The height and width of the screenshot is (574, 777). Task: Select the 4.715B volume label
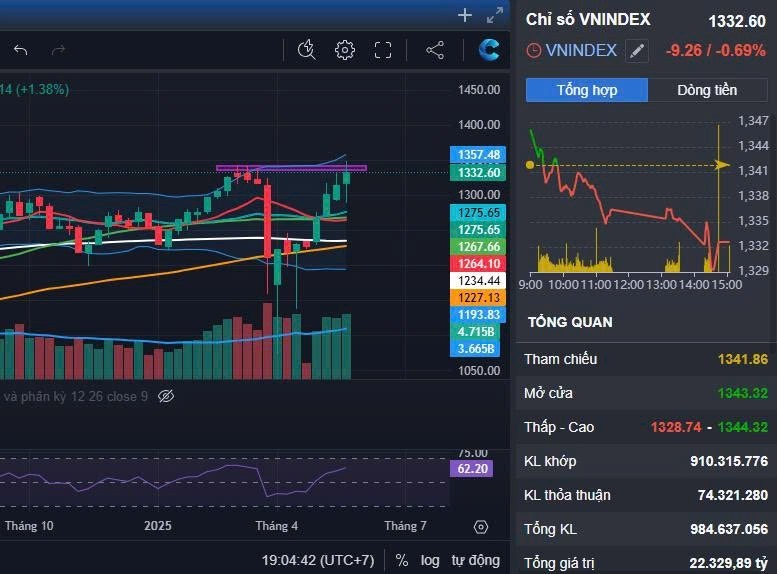click(x=475, y=332)
